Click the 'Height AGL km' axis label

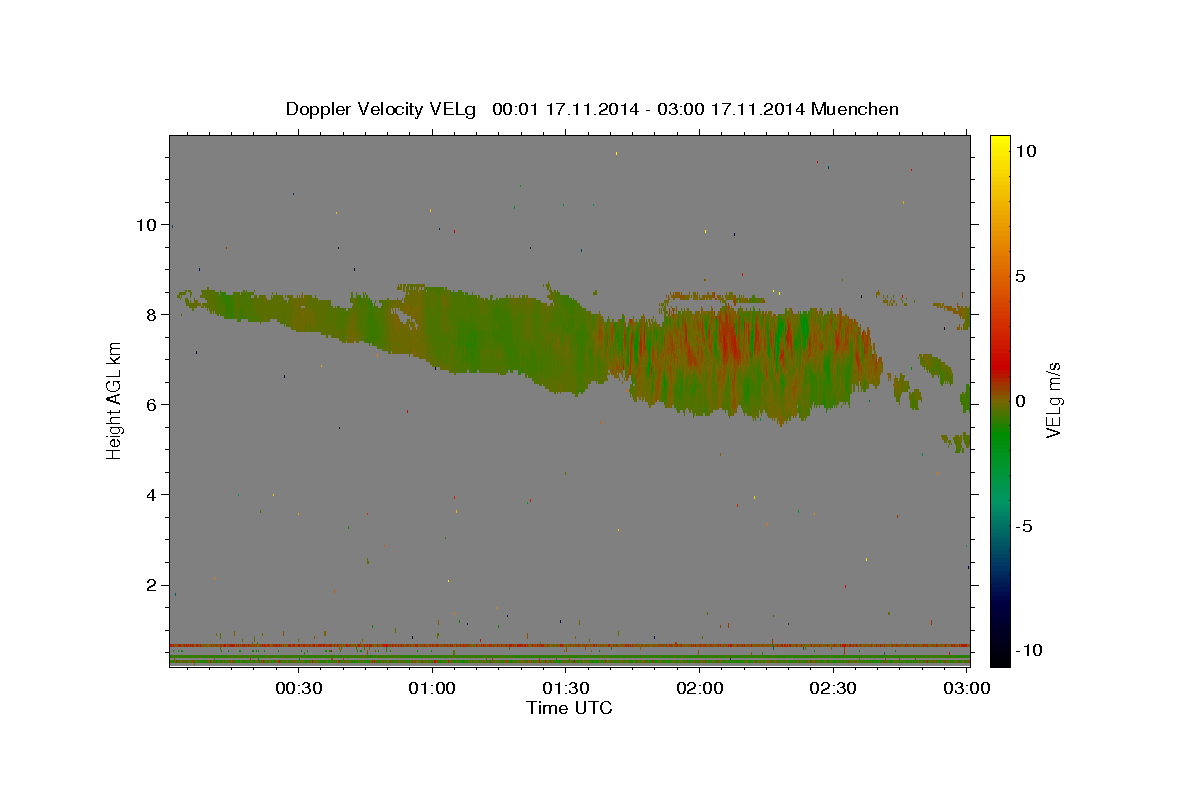tap(115, 400)
